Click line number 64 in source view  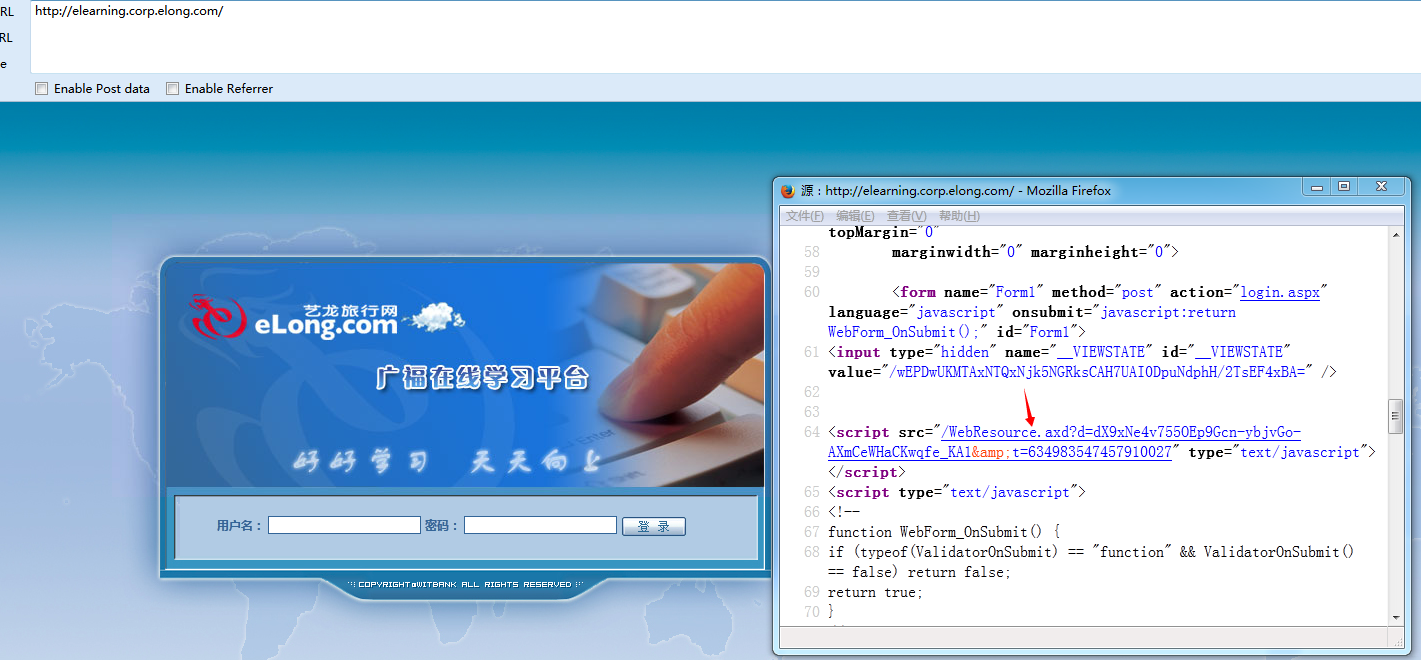(x=811, y=432)
